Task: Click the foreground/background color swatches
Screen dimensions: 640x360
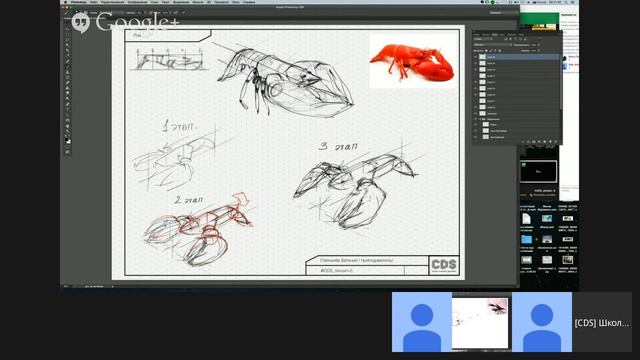Action: click(67, 140)
